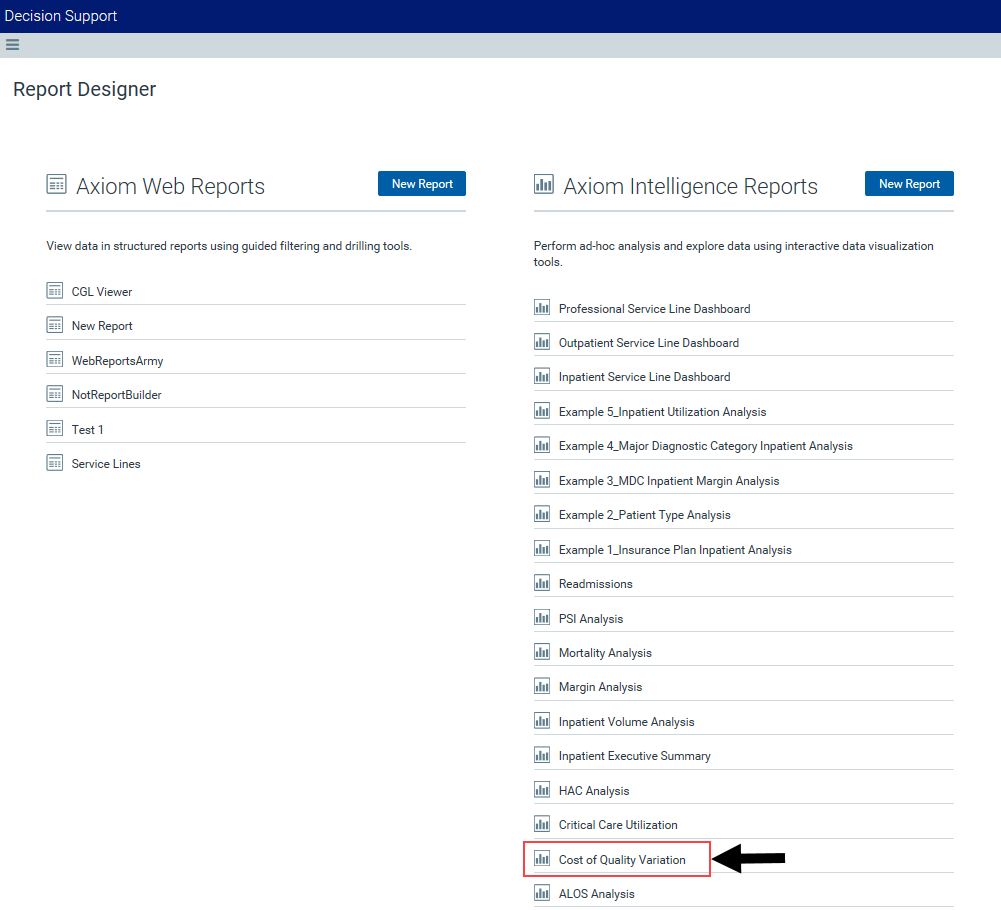The height and width of the screenshot is (910, 1001).
Task: Click the chart icon for Example 5 report
Action: [x=542, y=411]
